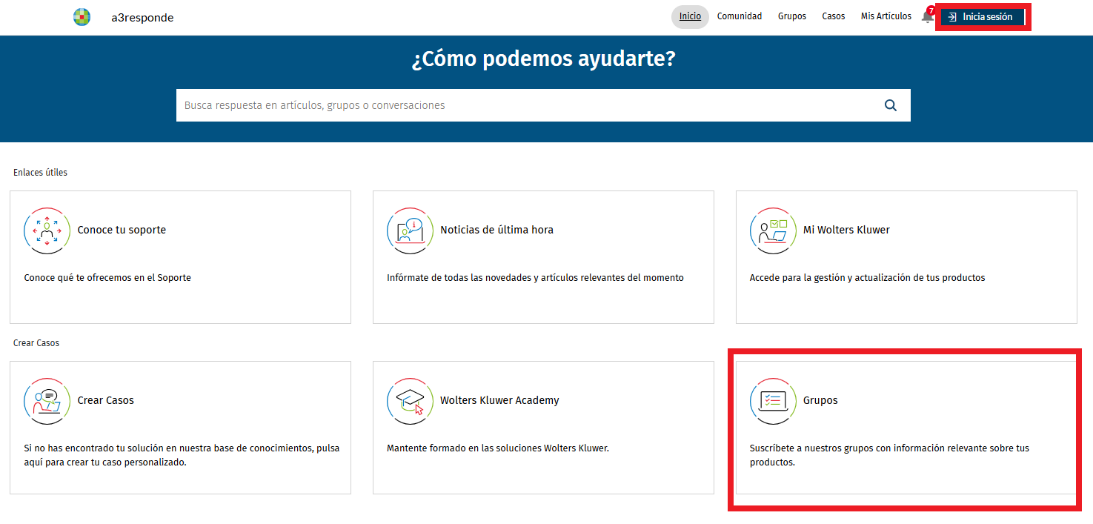The width and height of the screenshot is (1093, 524).
Task: Open the Crear Casos card title
Action: (105, 401)
